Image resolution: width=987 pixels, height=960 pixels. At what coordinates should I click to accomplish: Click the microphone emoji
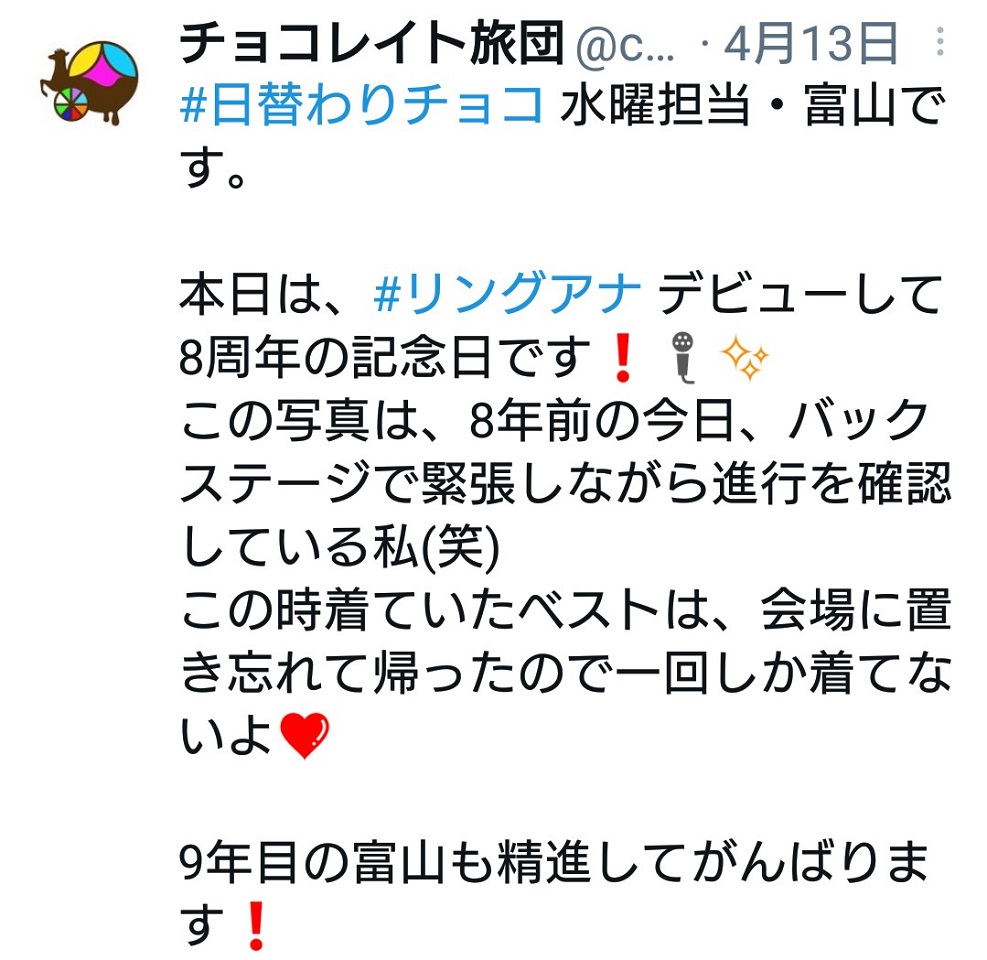coord(683,358)
